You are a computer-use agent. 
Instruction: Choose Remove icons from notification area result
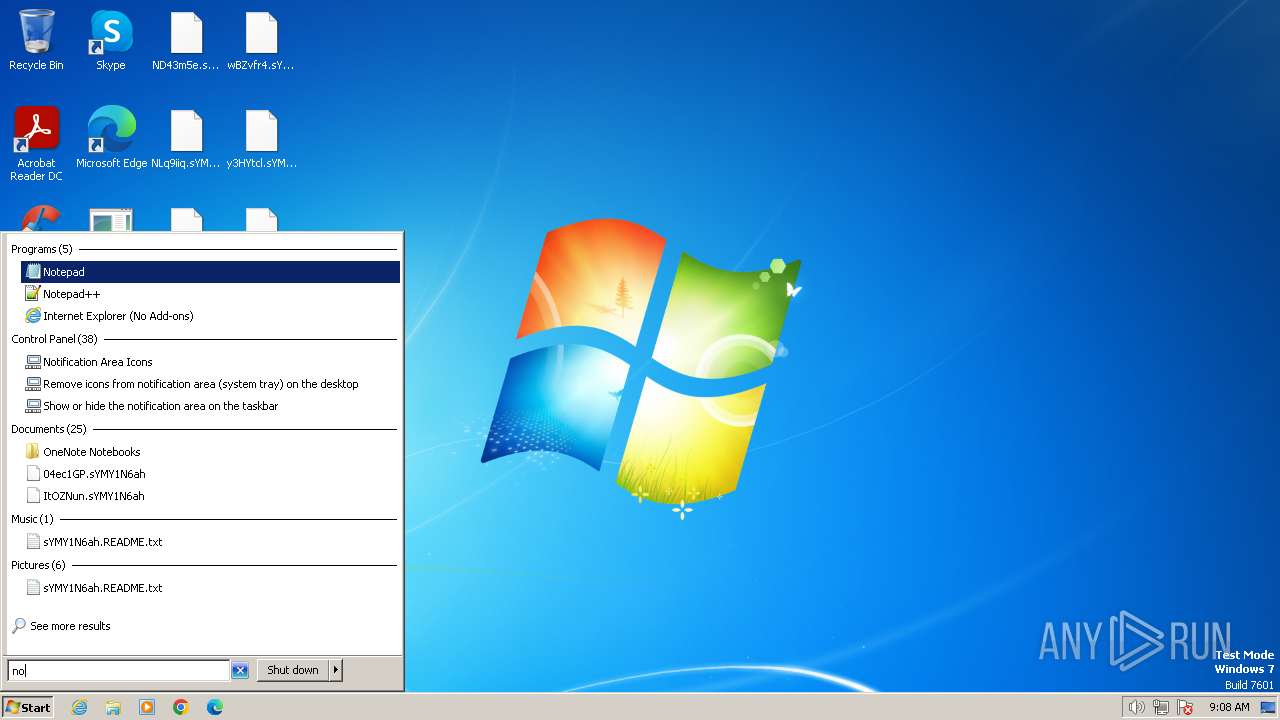(210, 384)
